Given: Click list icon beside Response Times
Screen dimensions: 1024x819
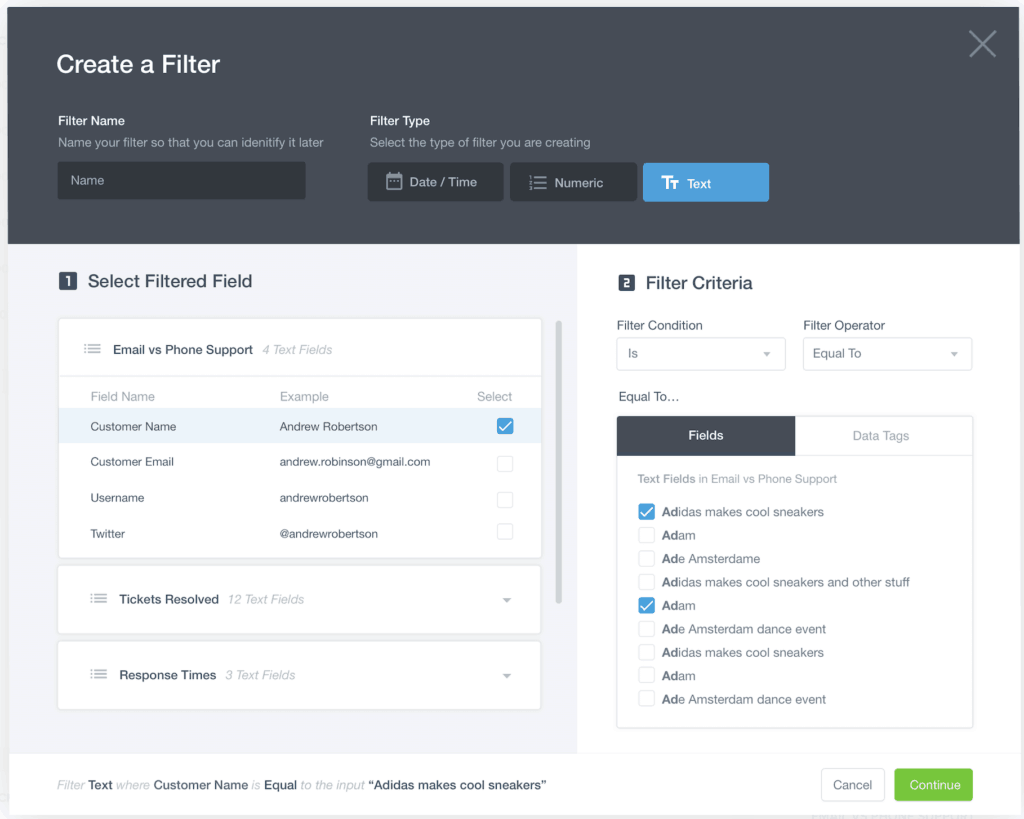Looking at the screenshot, I should point(98,675).
